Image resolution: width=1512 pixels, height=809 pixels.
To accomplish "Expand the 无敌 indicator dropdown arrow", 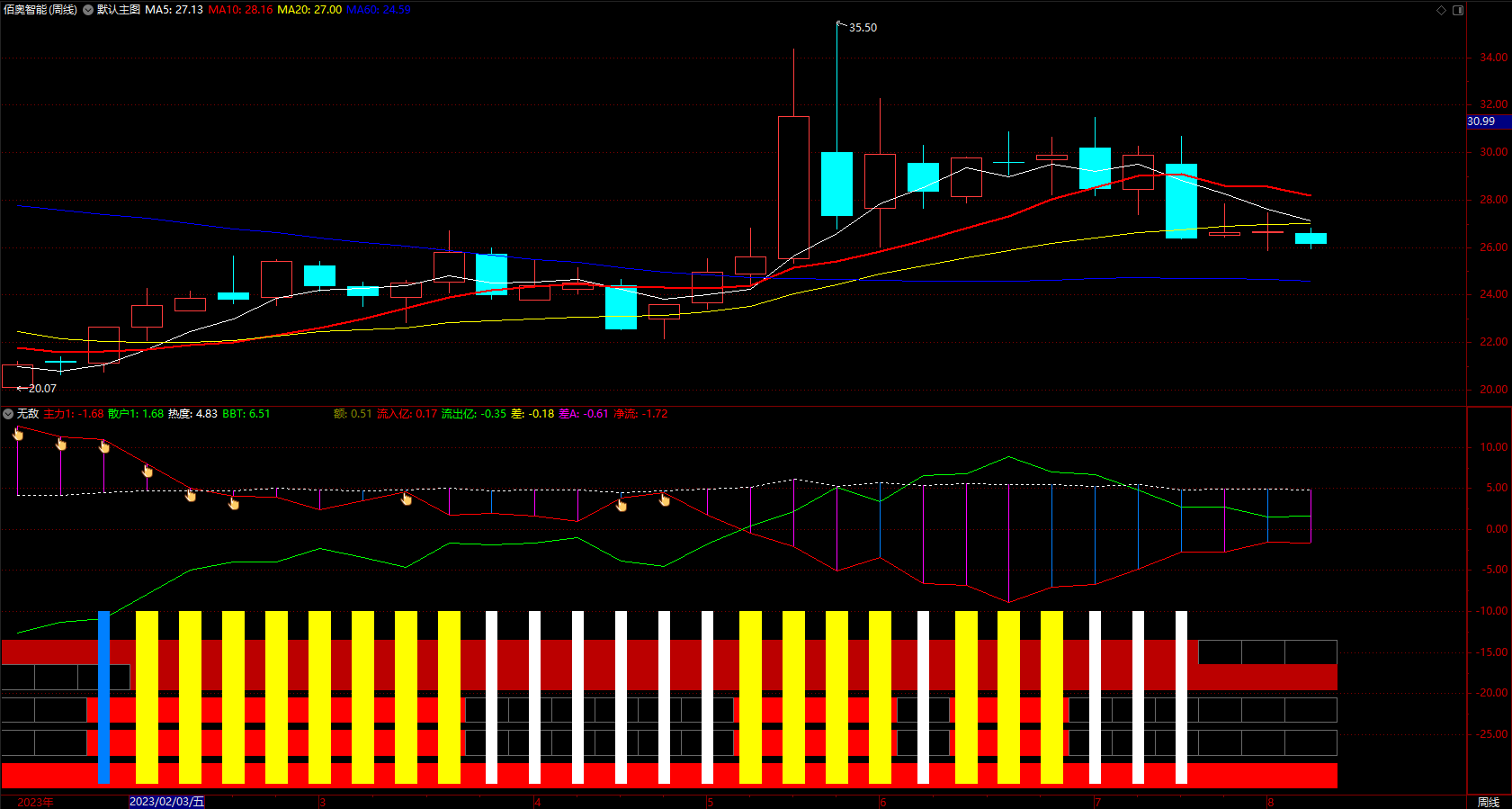I will [x=8, y=414].
